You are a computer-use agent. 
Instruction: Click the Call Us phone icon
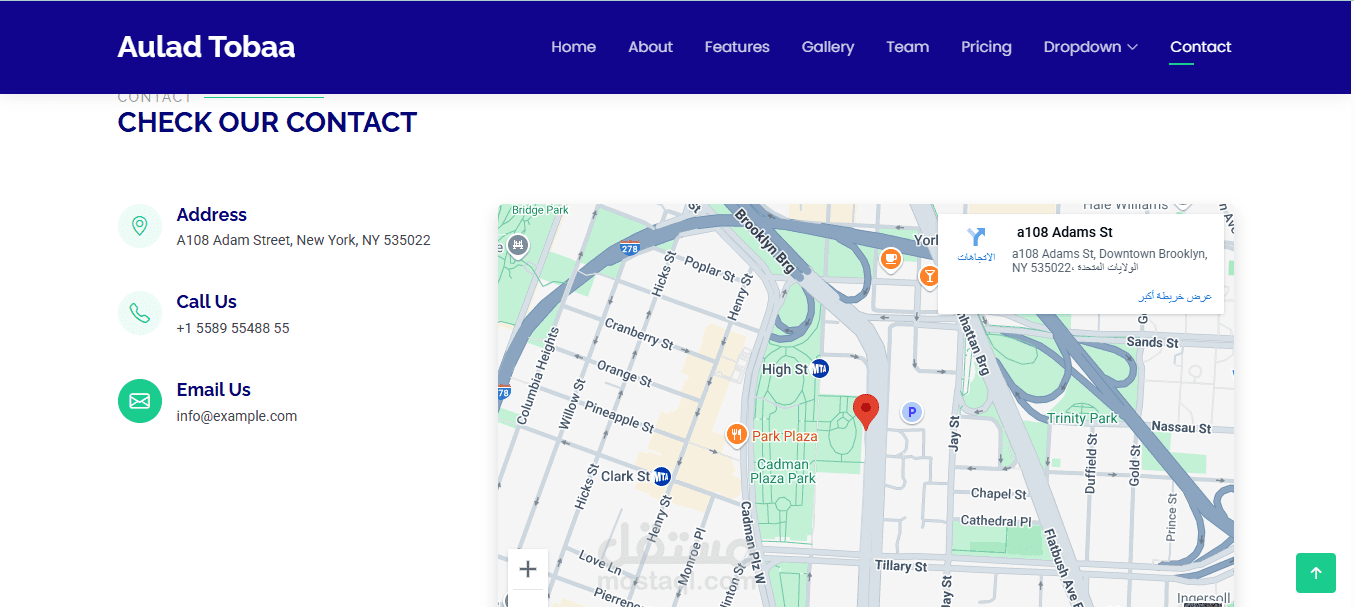[140, 313]
